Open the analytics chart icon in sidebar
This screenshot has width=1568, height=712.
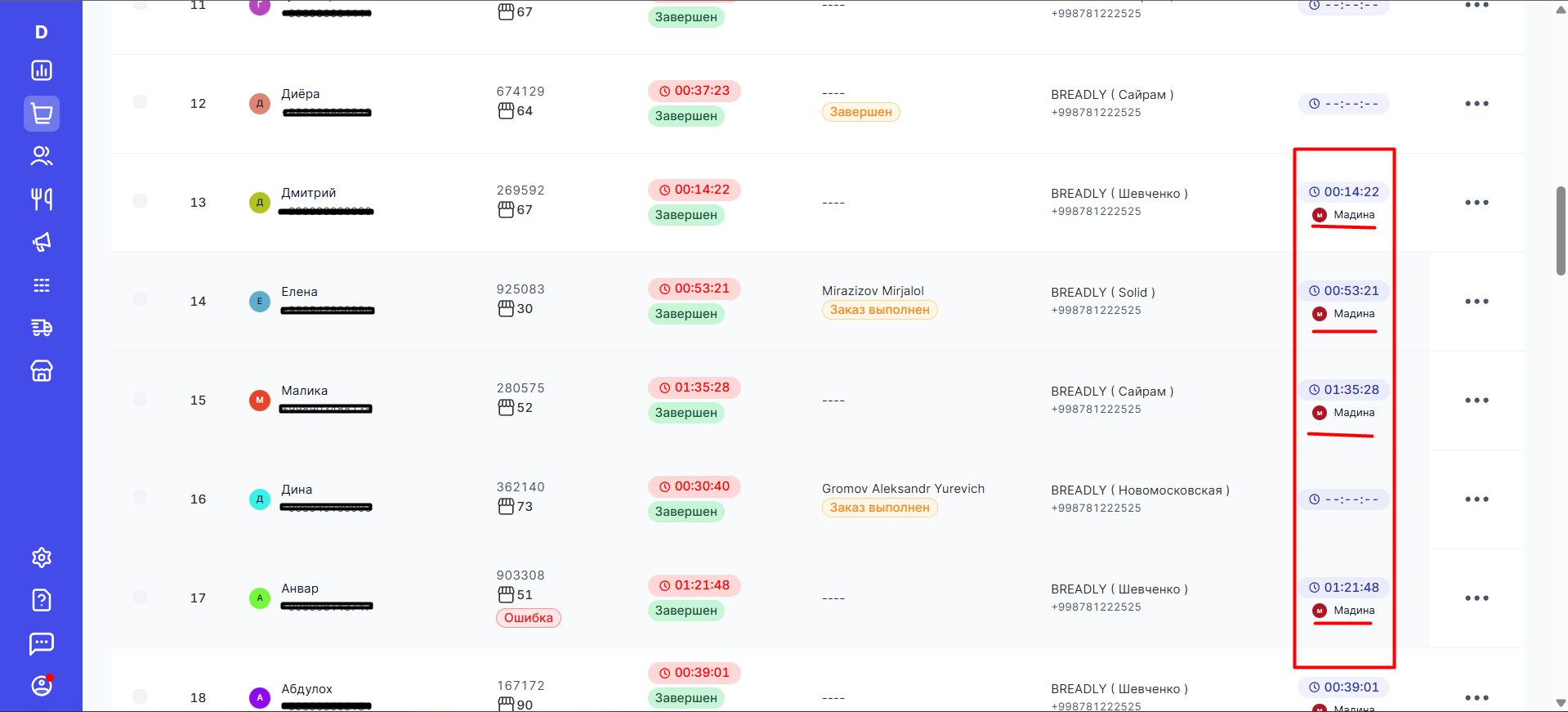[42, 71]
